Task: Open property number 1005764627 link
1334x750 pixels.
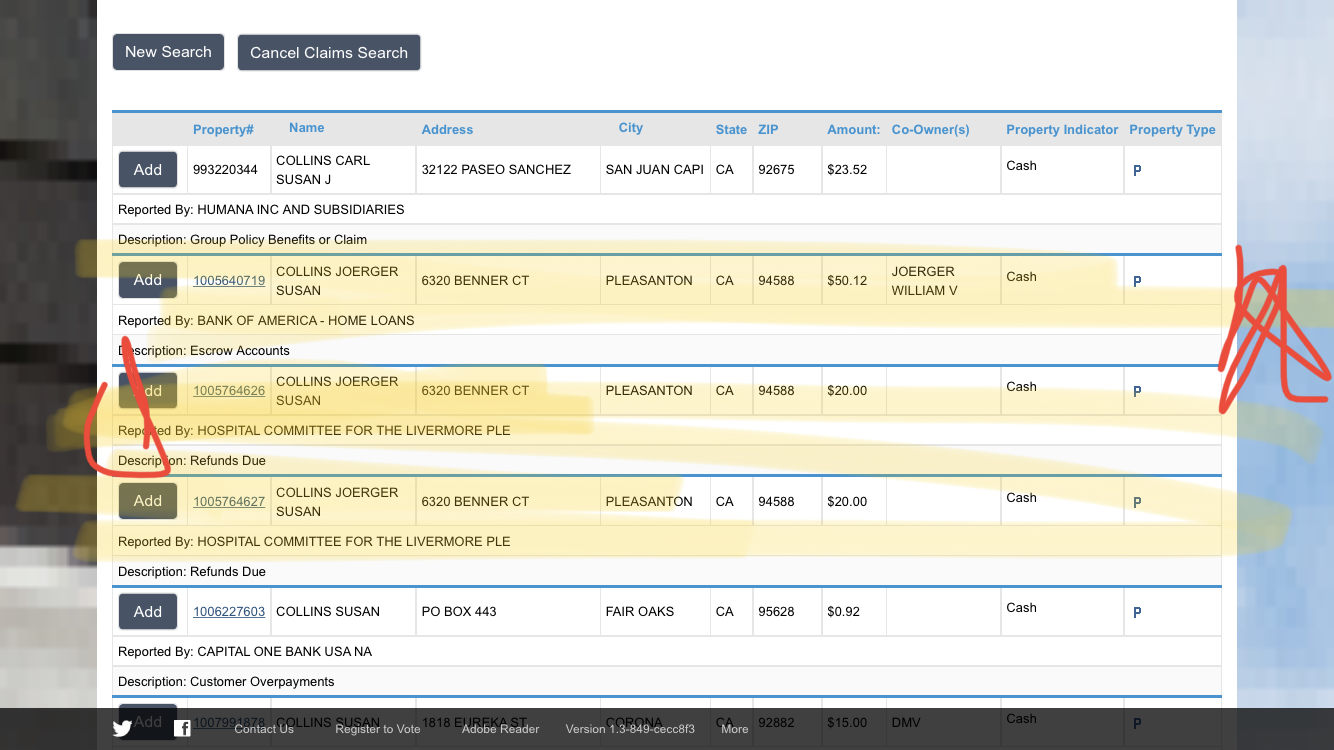Action: tap(229, 502)
